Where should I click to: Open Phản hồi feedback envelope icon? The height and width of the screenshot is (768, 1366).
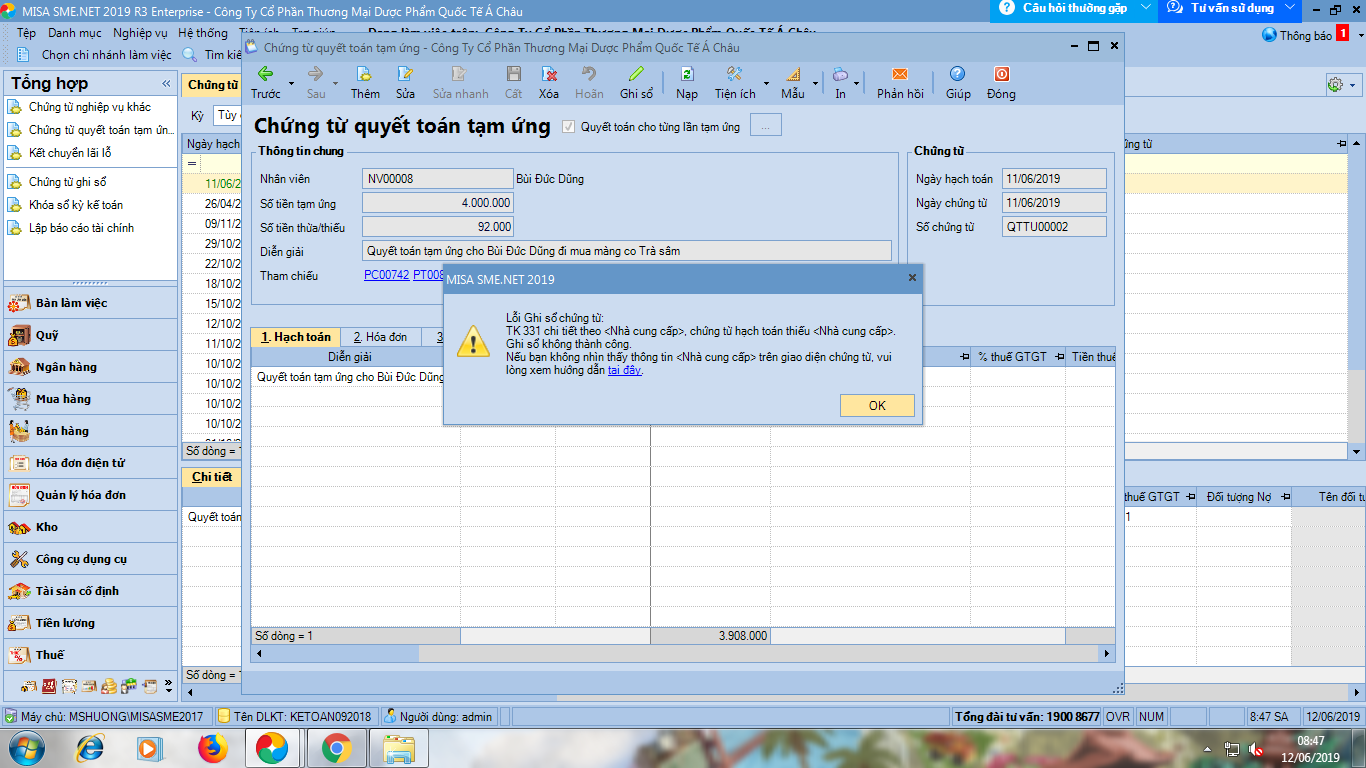(x=899, y=75)
